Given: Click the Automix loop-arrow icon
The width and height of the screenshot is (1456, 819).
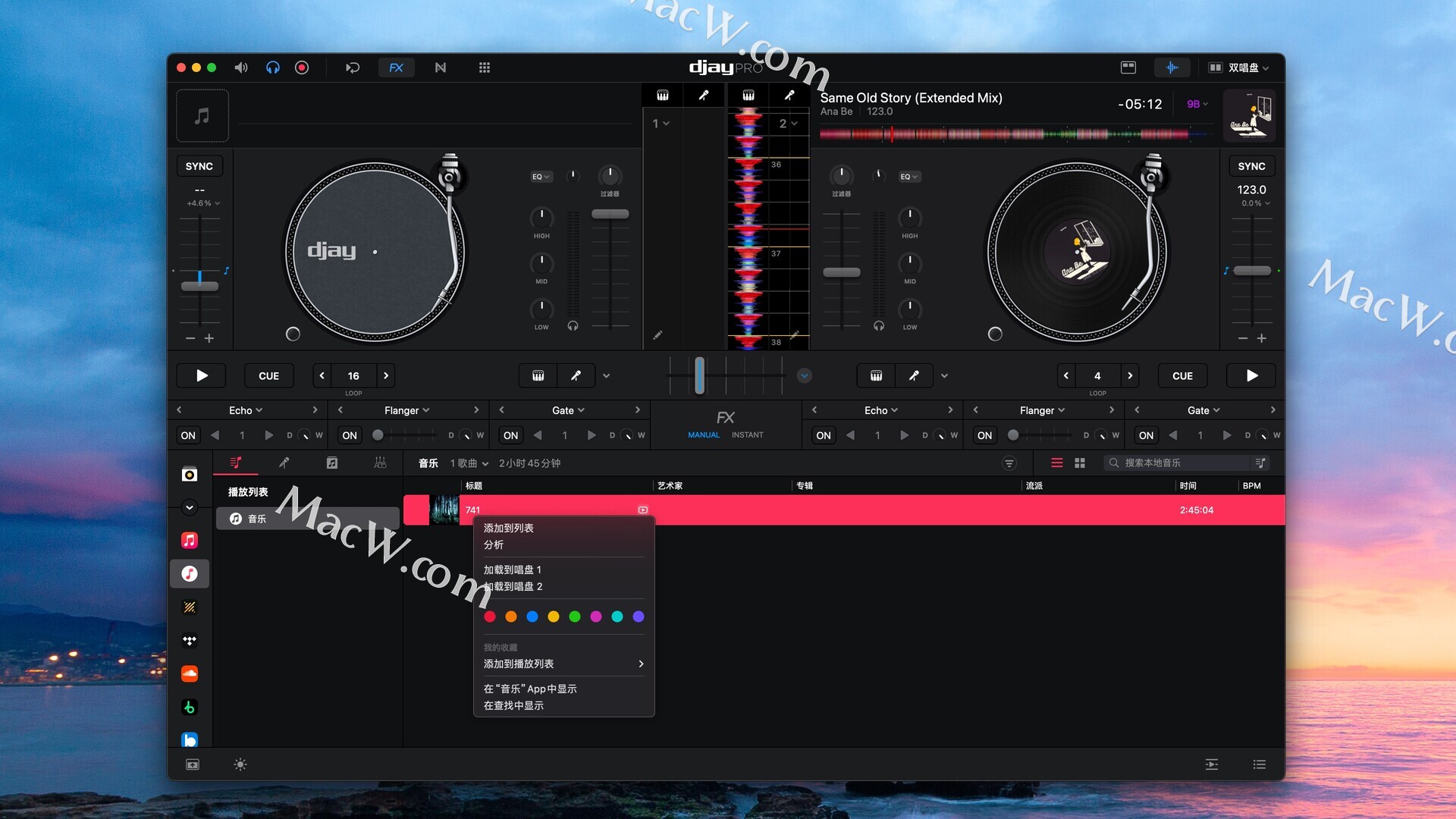Looking at the screenshot, I should coord(353,67).
